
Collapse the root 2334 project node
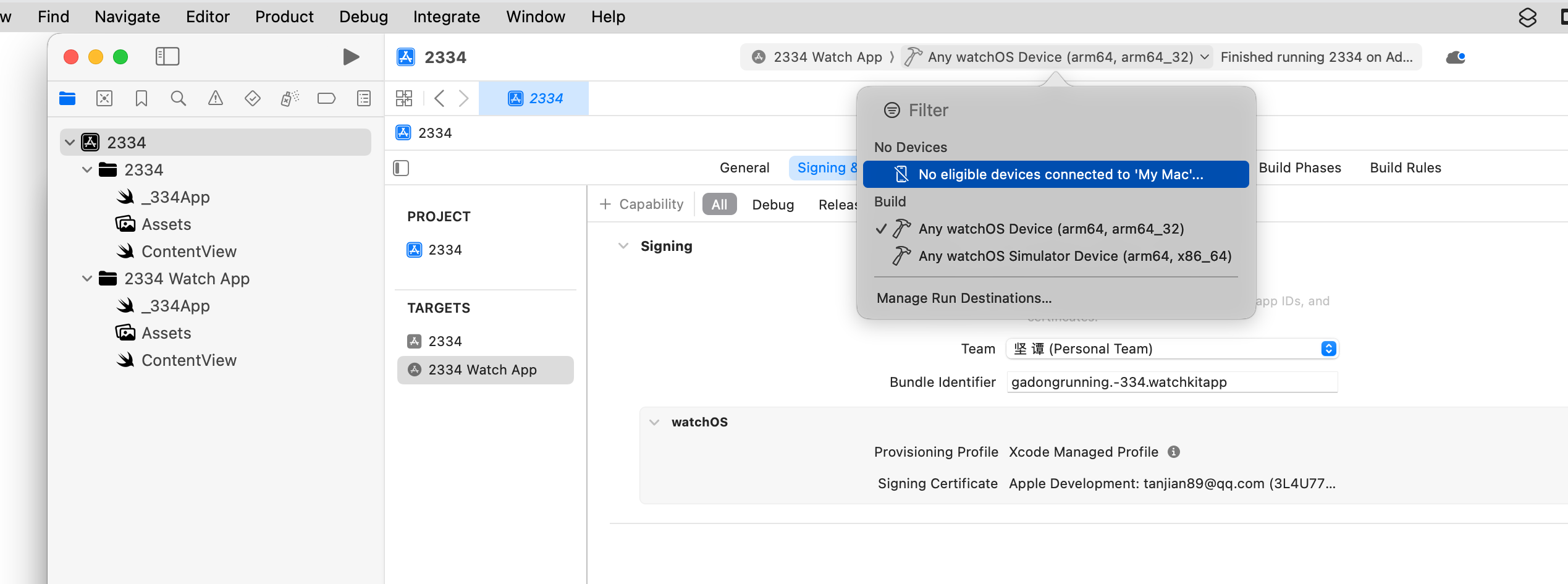pos(70,143)
